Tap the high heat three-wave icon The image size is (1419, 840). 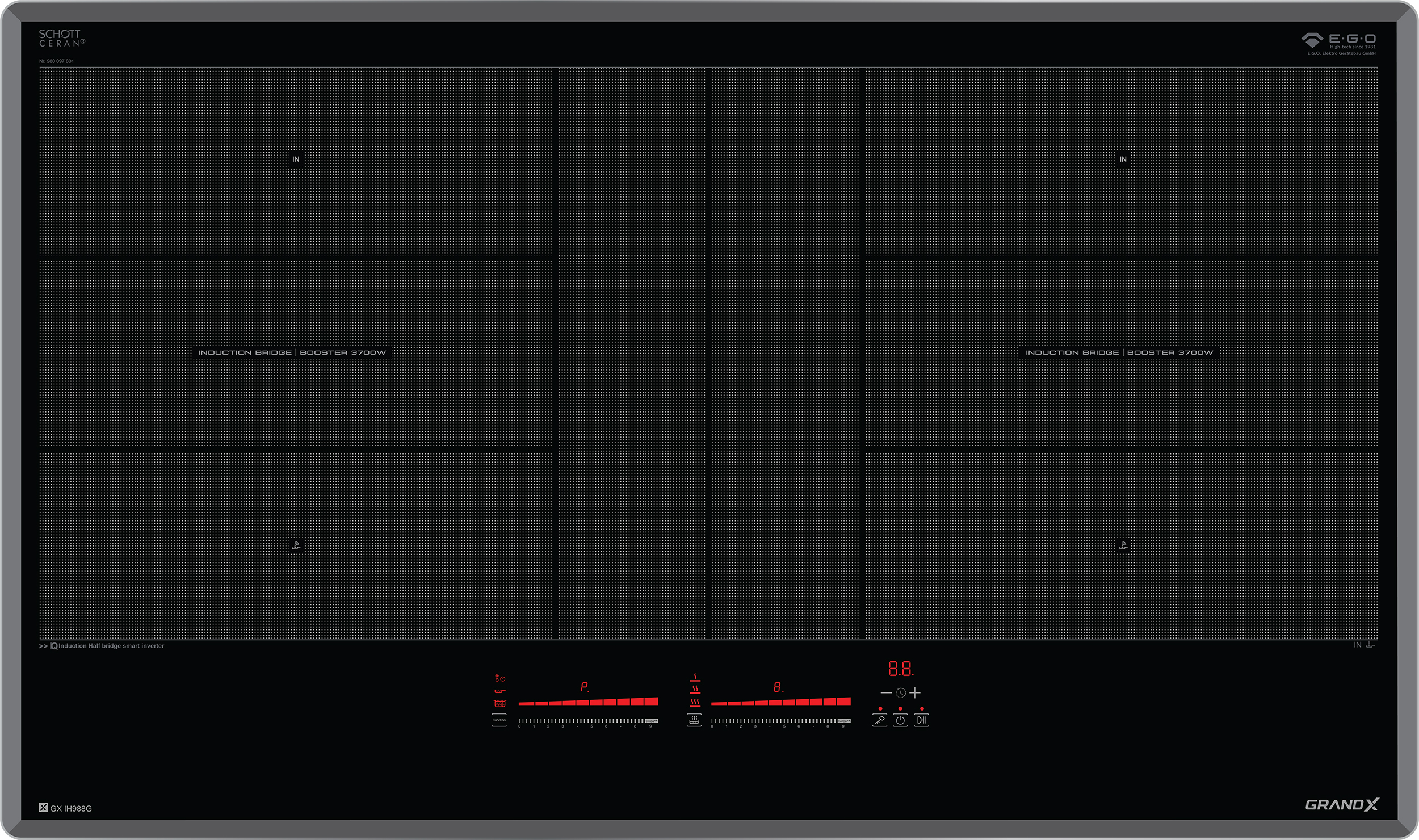point(695,703)
